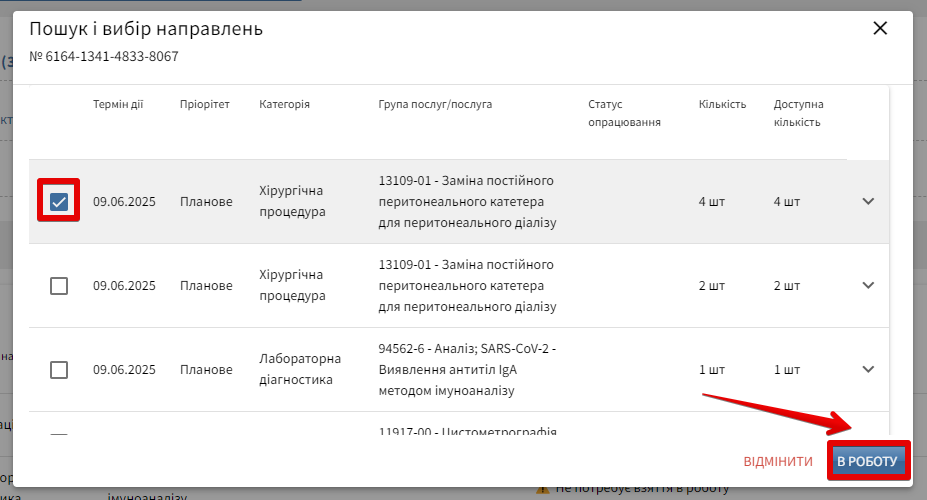Viewport: 927px width, 500px height.
Task: Click the Термін дії column header
Action: 118,104
